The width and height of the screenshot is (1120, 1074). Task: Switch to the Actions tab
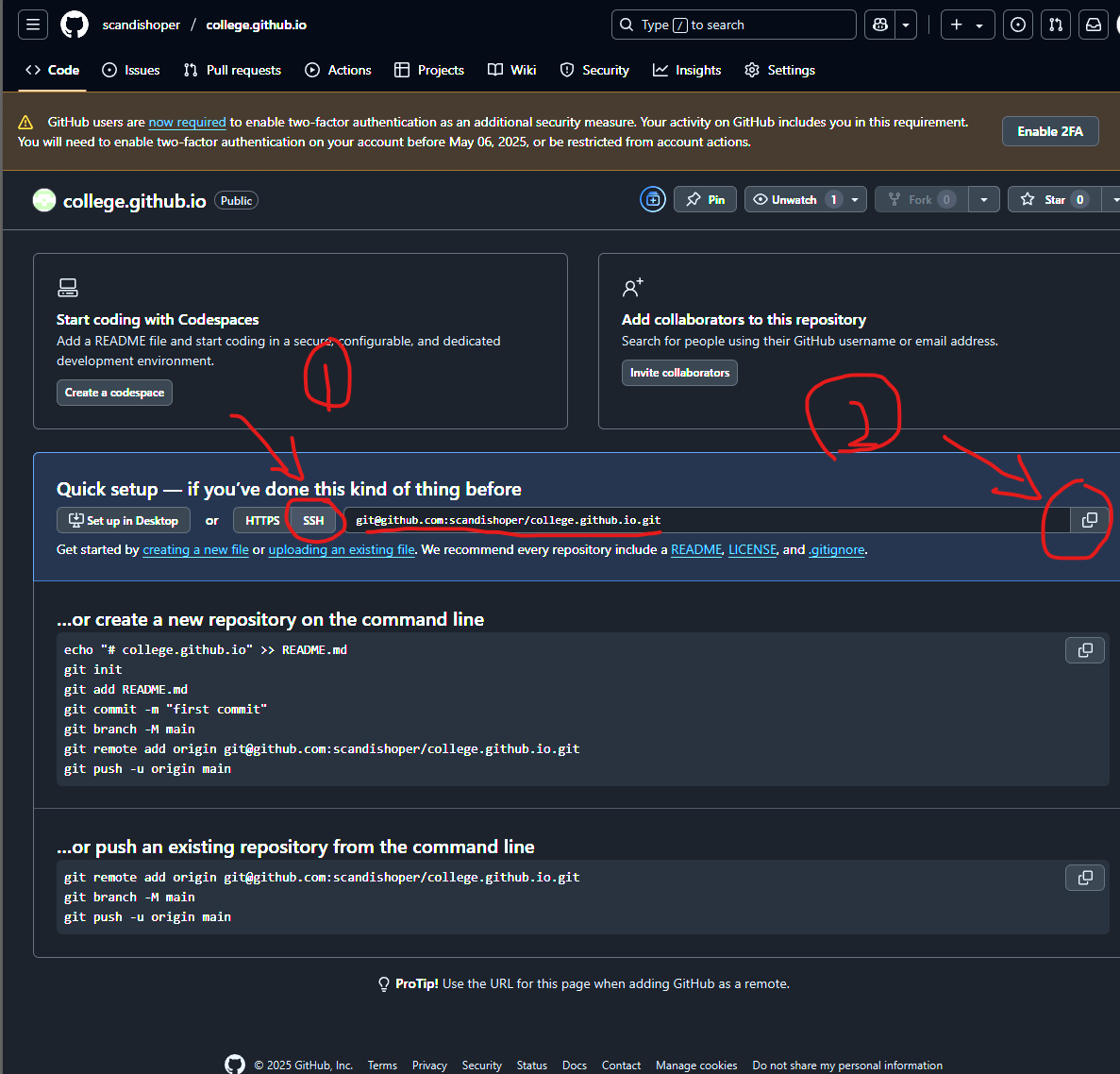(338, 70)
